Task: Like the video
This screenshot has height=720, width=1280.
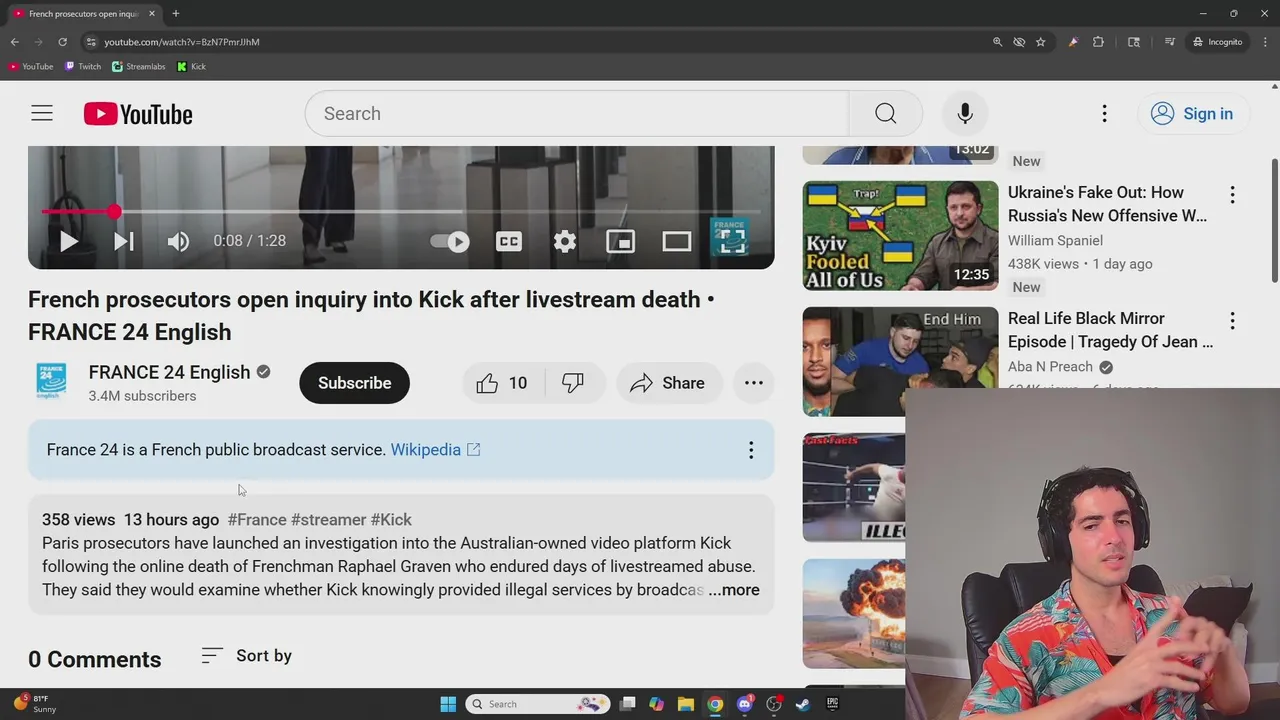Action: point(502,383)
